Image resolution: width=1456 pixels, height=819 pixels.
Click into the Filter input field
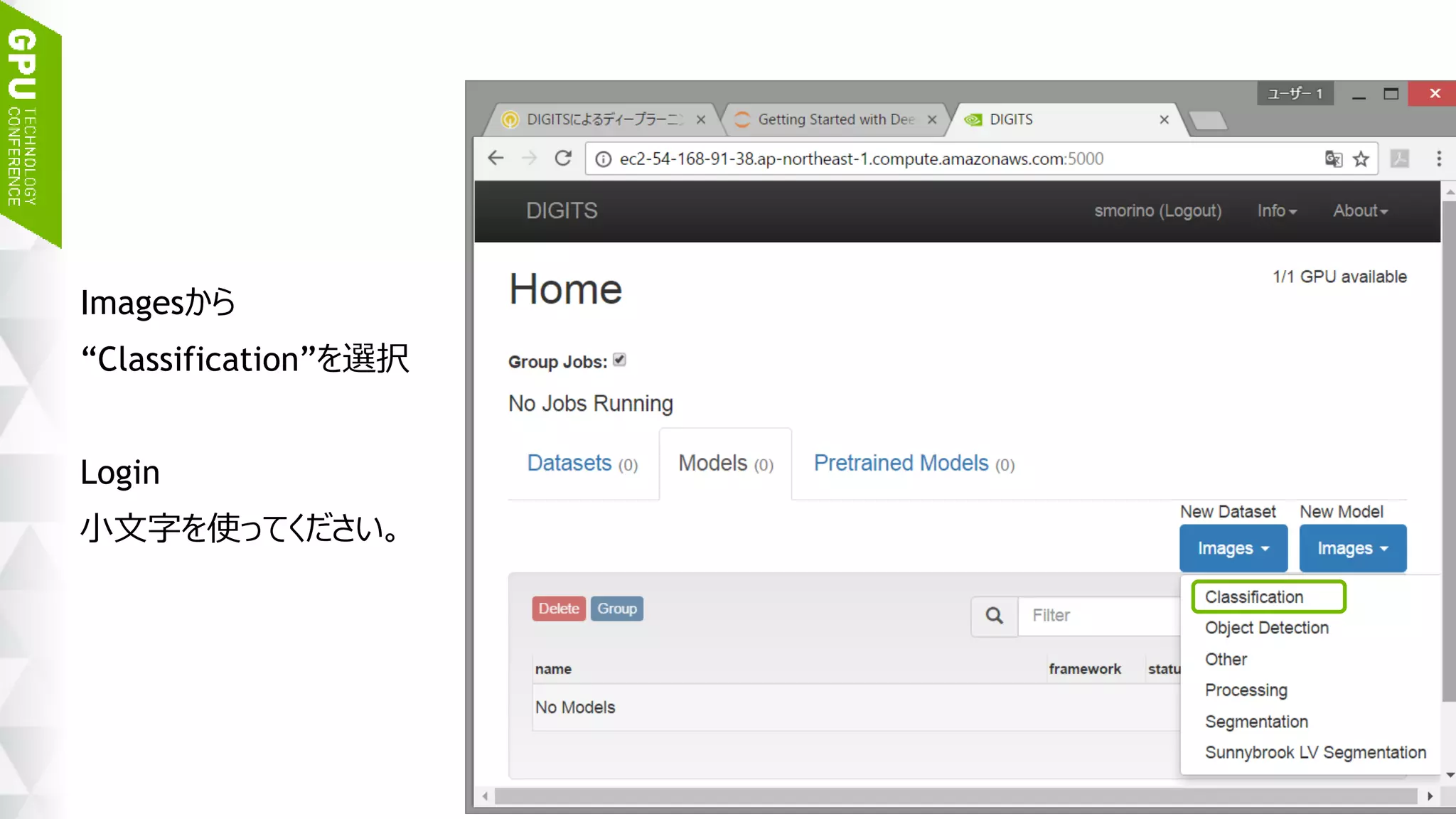(1099, 616)
